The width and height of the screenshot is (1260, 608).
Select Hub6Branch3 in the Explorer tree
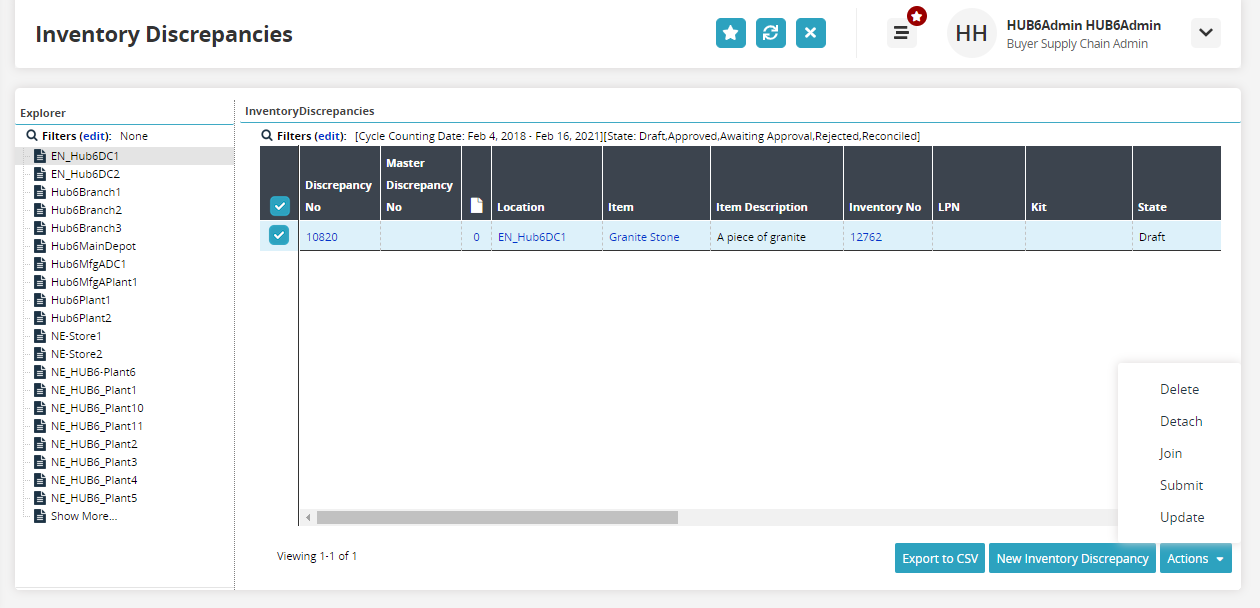tap(86, 228)
